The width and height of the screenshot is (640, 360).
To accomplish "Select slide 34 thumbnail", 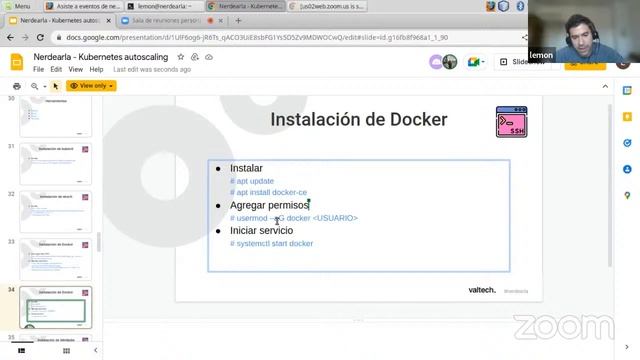I will 56,307.
